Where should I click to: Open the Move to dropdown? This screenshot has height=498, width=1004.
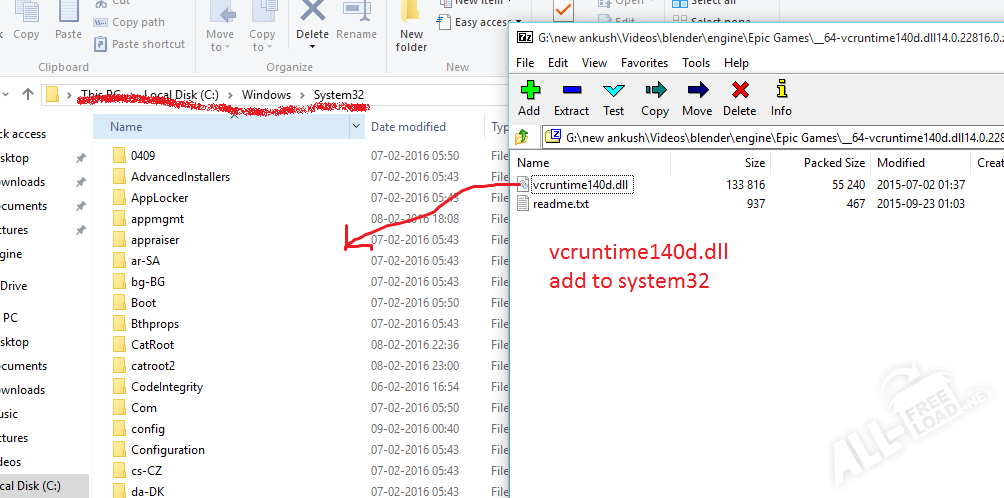point(220,41)
